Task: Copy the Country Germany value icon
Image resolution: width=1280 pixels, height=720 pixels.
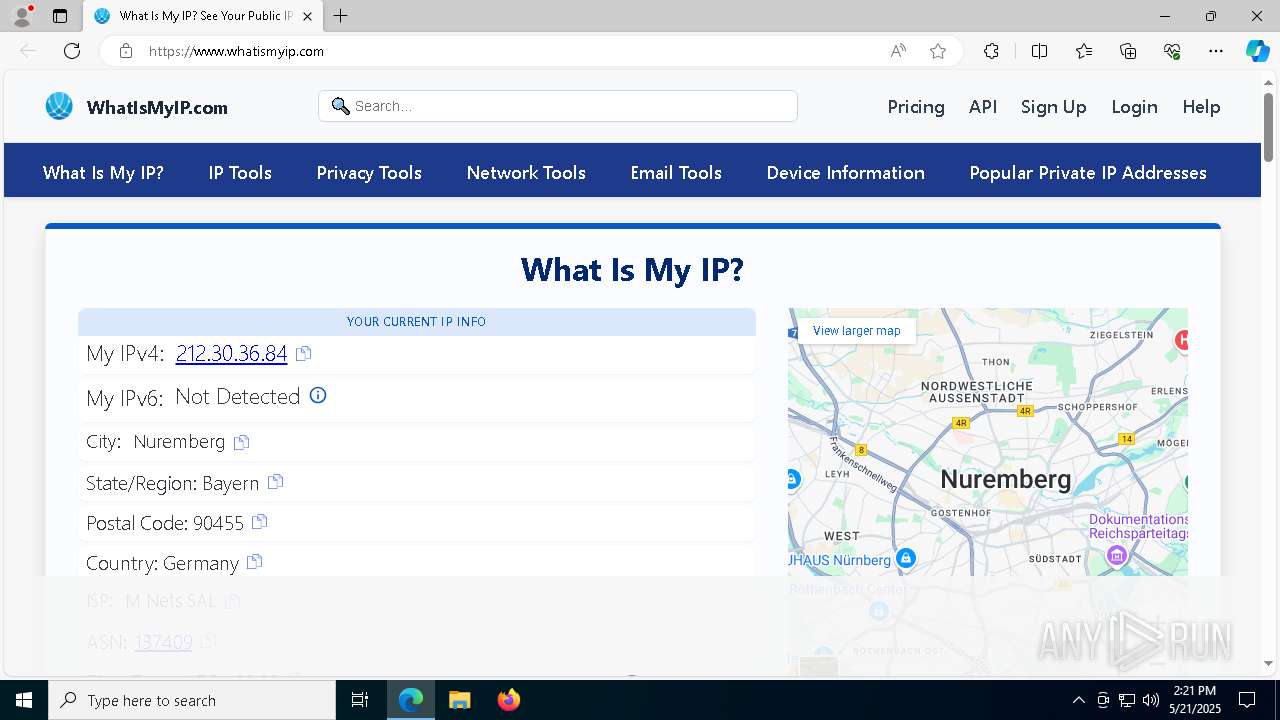Action: 254,562
